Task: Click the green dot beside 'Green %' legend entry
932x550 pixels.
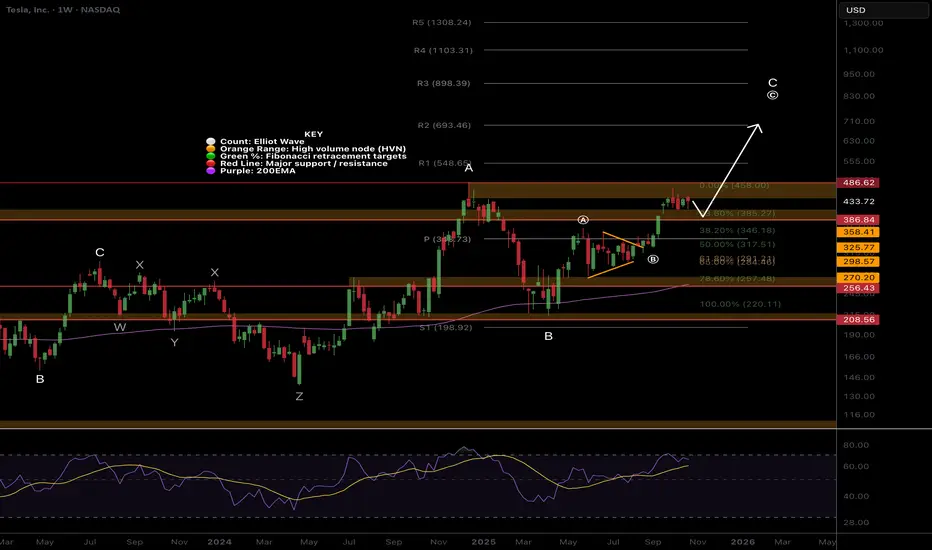Action: pos(210,156)
